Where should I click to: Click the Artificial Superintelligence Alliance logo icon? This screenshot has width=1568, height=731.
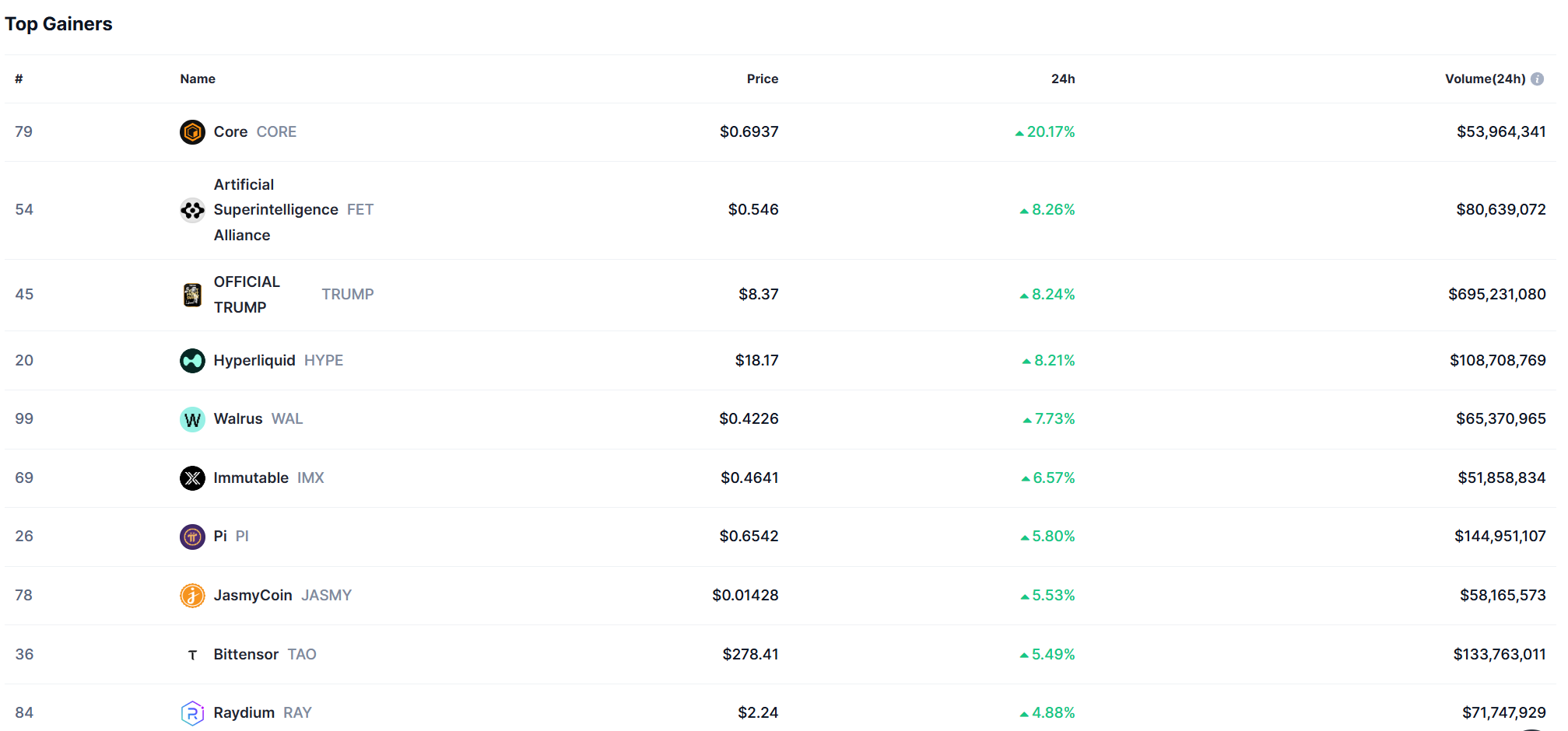[192, 210]
